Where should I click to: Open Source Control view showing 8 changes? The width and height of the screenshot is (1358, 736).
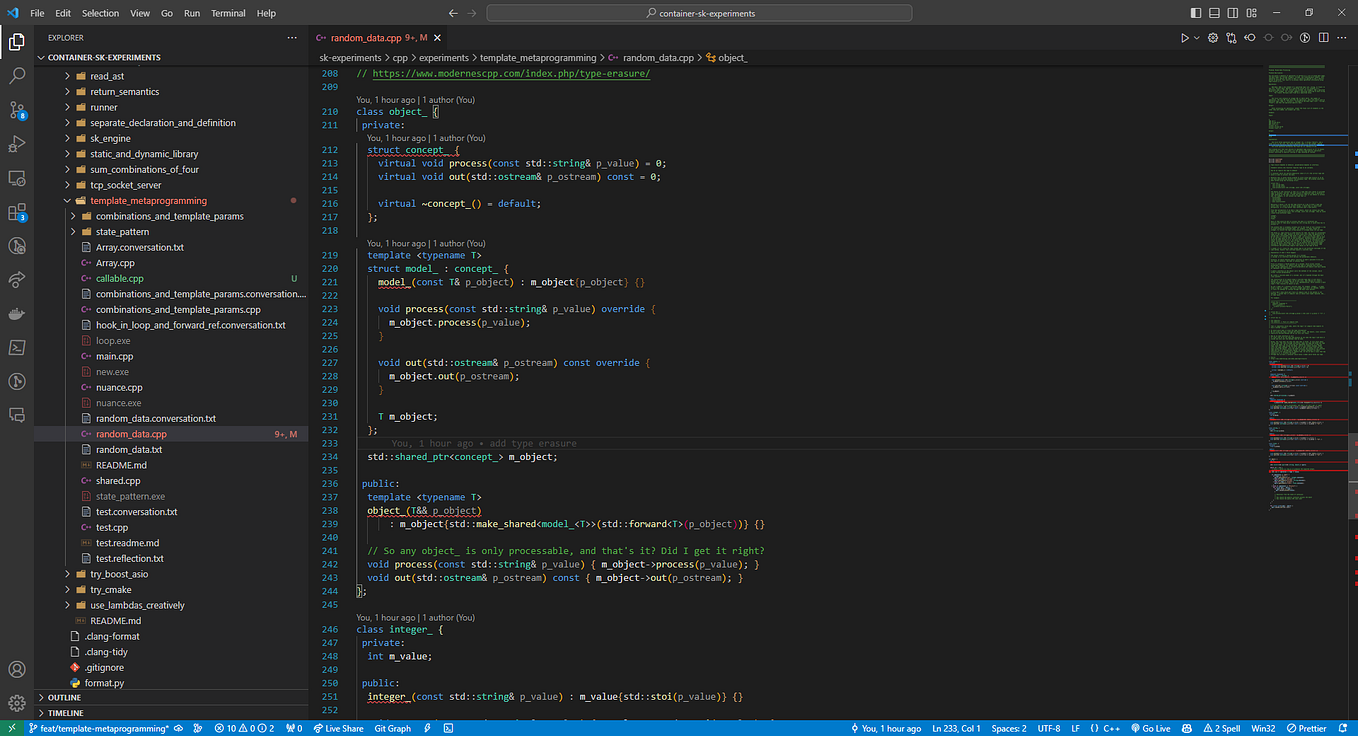tap(17, 110)
